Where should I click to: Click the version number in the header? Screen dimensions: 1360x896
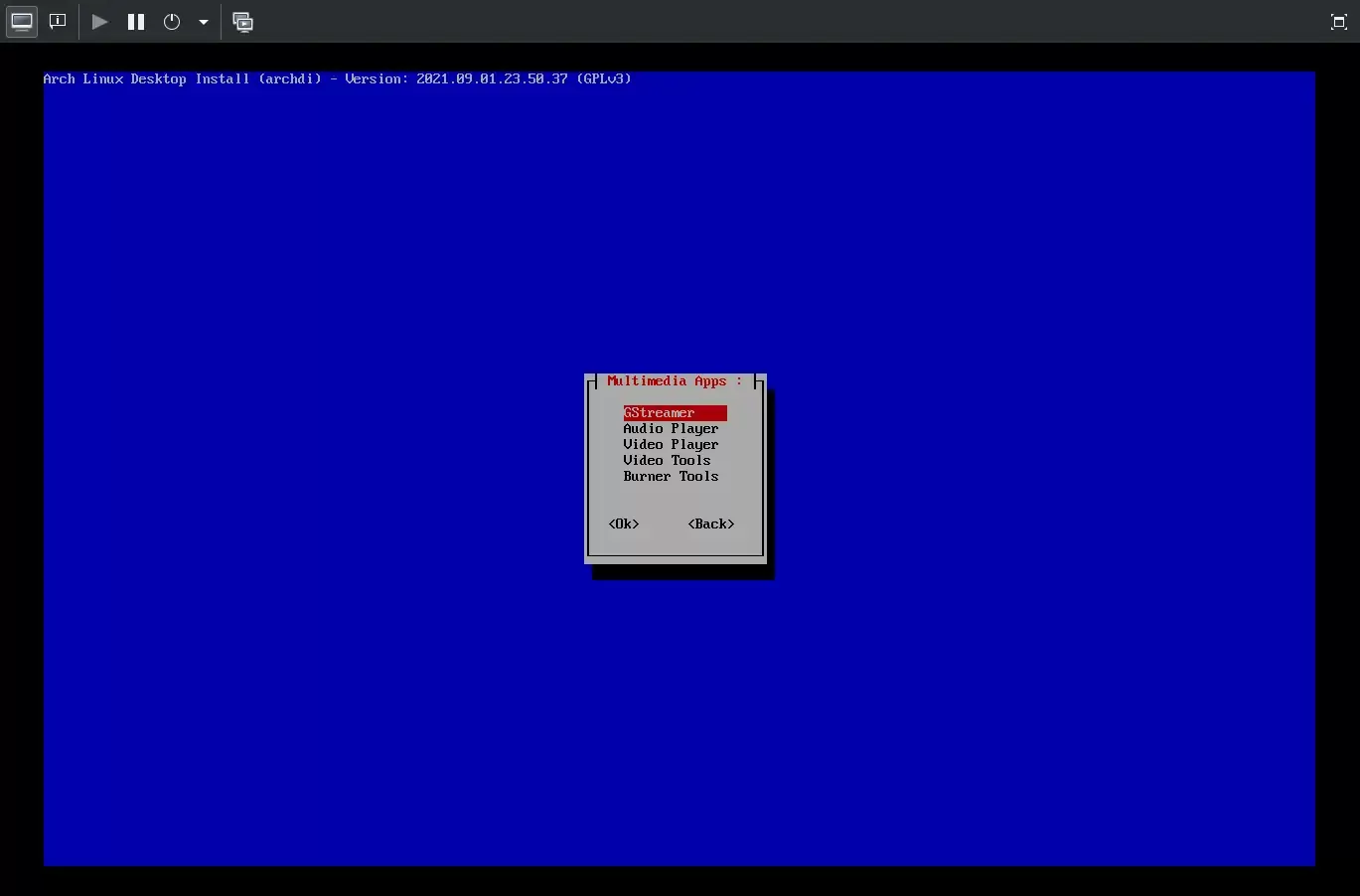(x=492, y=78)
